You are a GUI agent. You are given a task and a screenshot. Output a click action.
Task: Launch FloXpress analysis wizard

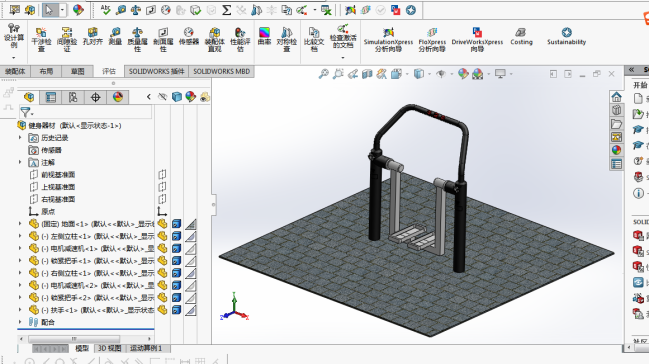click(x=432, y=39)
